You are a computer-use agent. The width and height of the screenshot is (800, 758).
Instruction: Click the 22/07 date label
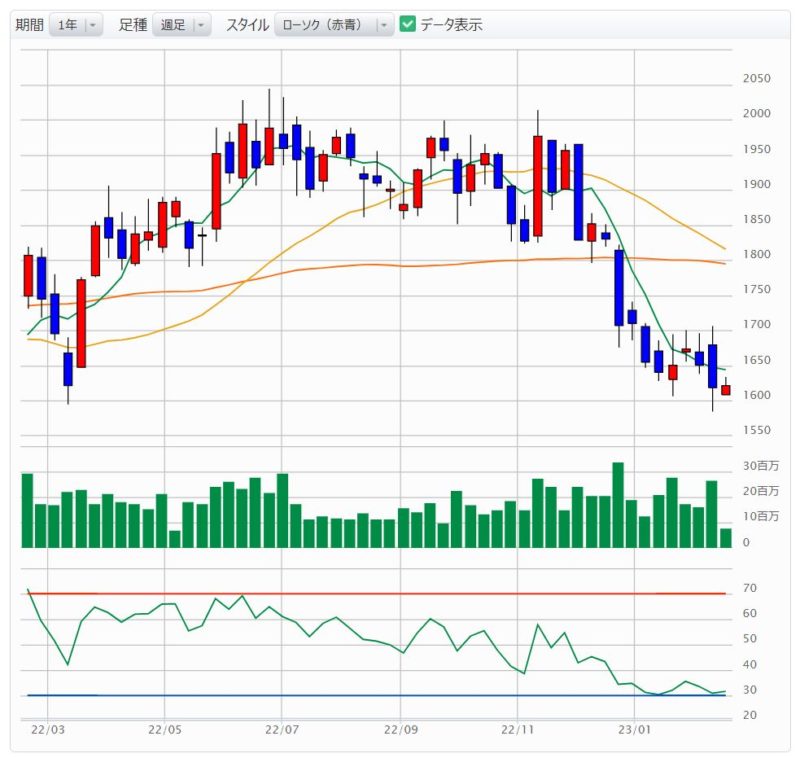point(282,730)
